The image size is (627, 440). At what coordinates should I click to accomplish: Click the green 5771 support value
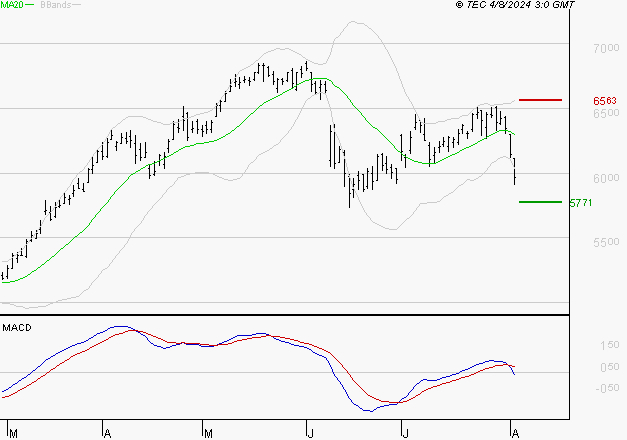coord(581,203)
